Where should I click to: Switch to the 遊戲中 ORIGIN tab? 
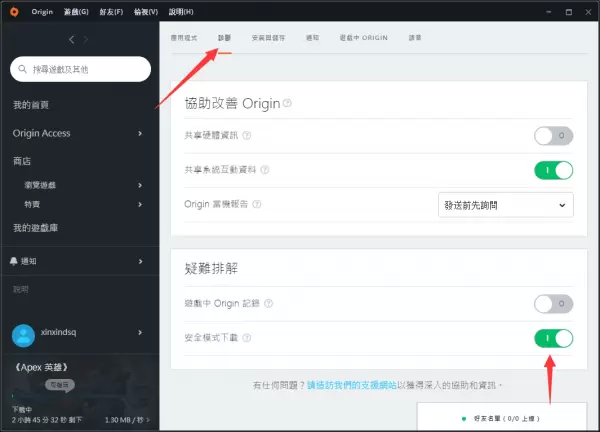click(364, 37)
